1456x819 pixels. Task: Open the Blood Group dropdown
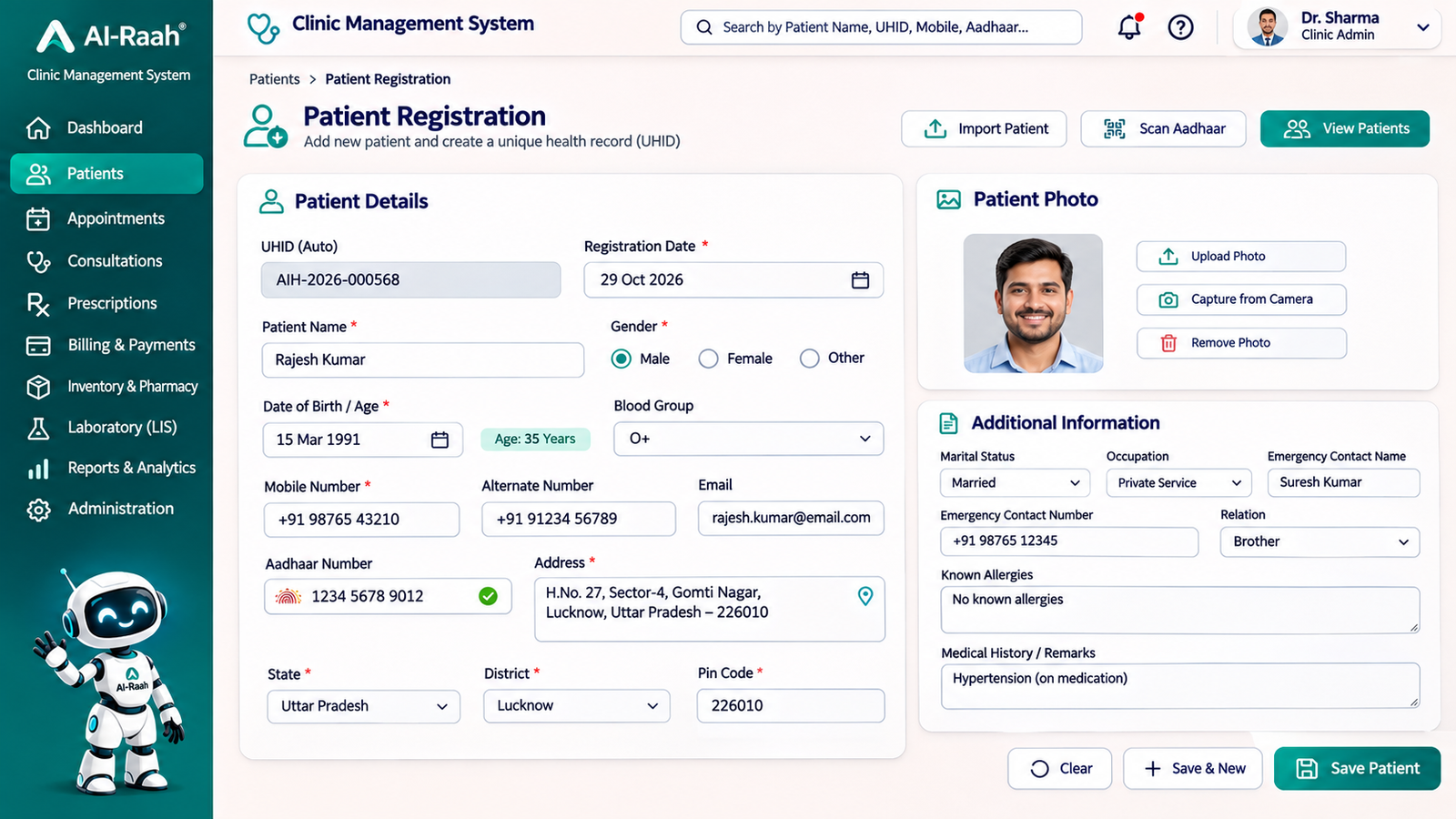(x=748, y=439)
